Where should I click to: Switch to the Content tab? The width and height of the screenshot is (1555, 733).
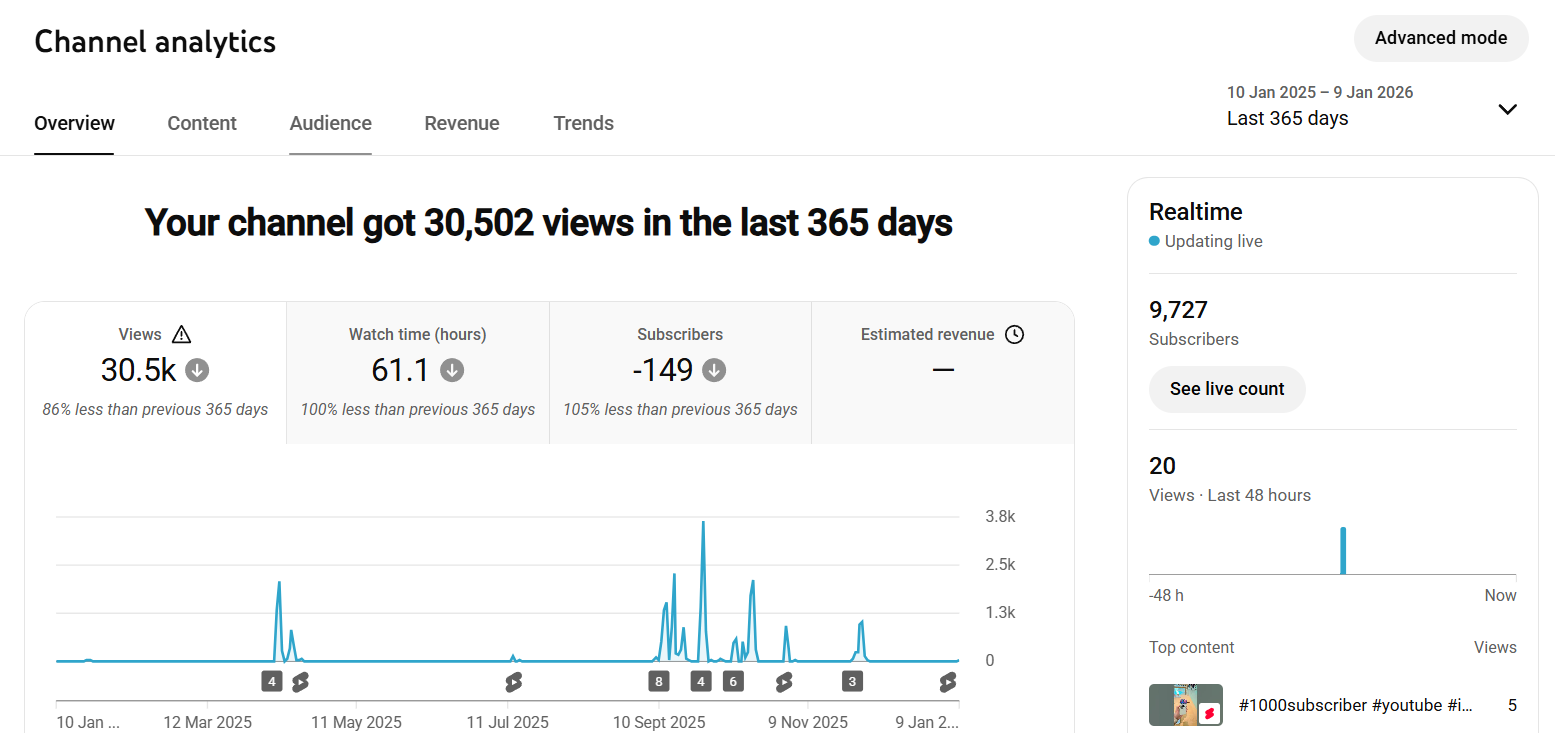[202, 124]
